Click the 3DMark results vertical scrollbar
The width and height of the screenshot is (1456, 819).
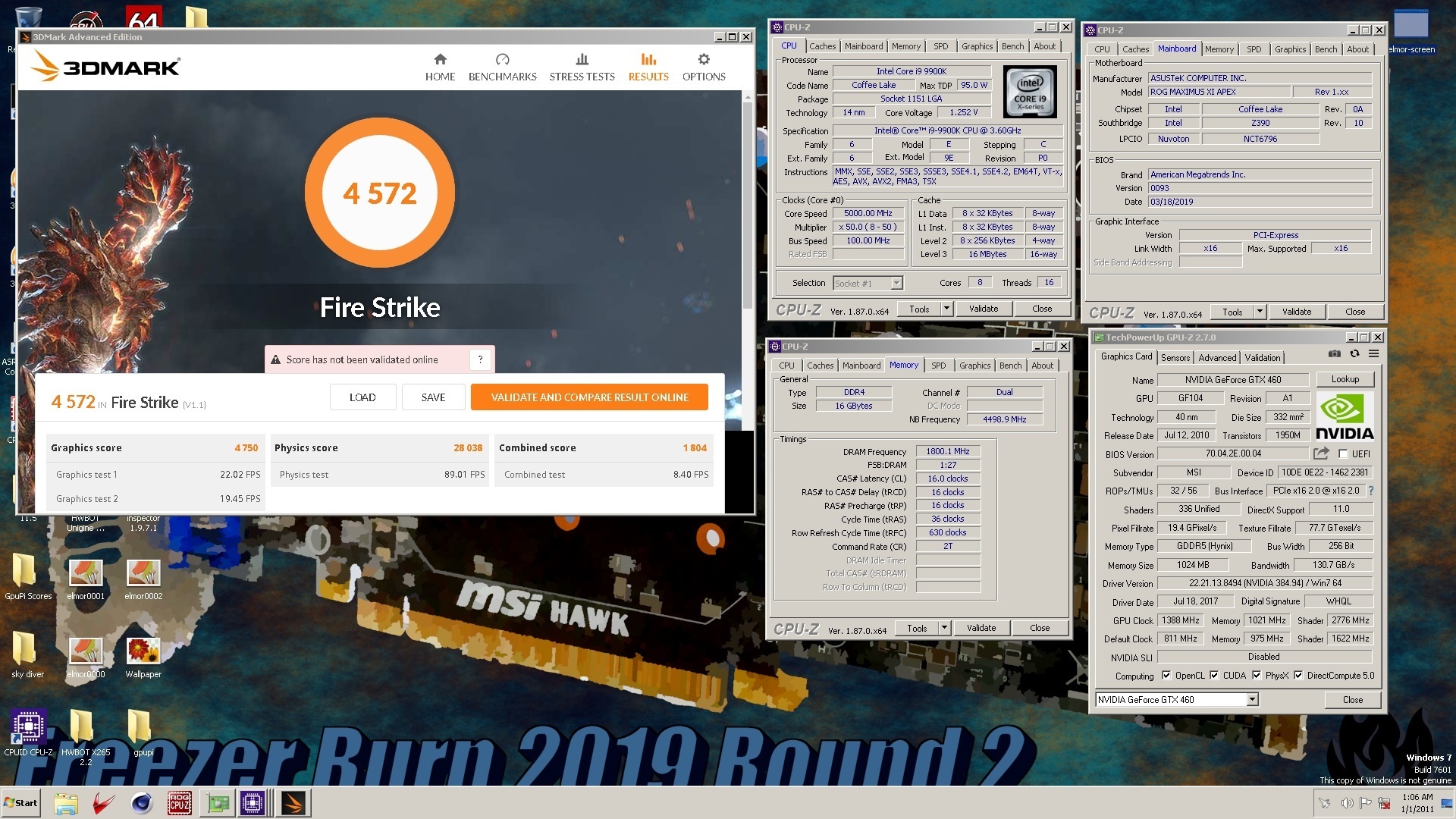pyautogui.click(x=747, y=205)
